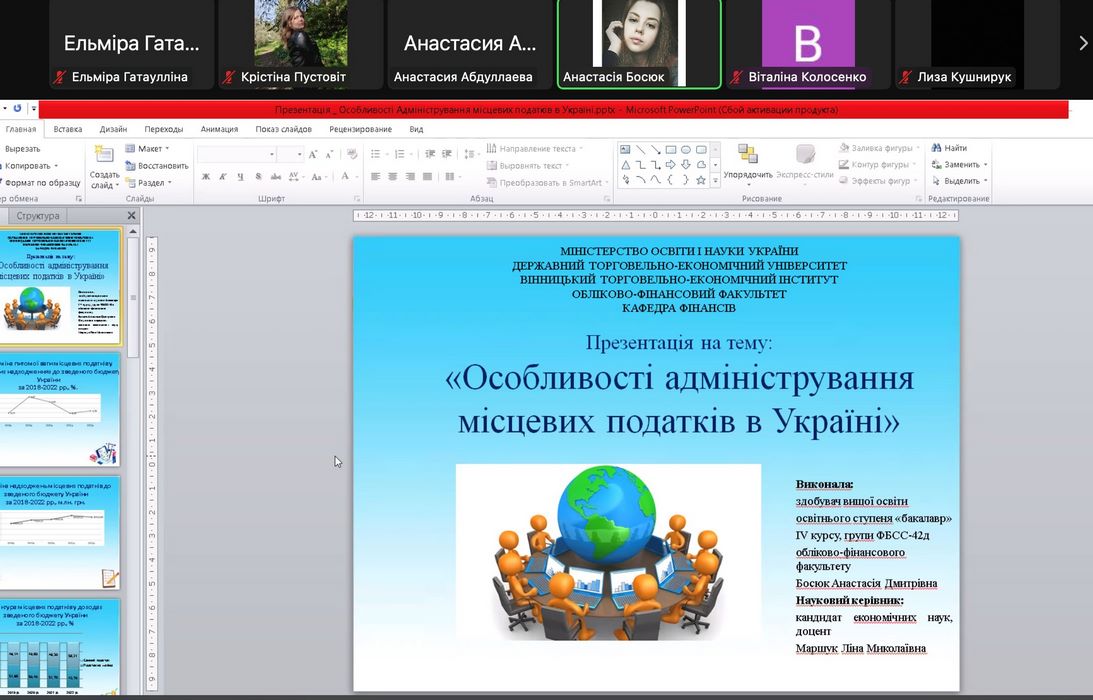Click Формат по образцу button
Viewport: 1093px width, 700px height.
click(41, 183)
